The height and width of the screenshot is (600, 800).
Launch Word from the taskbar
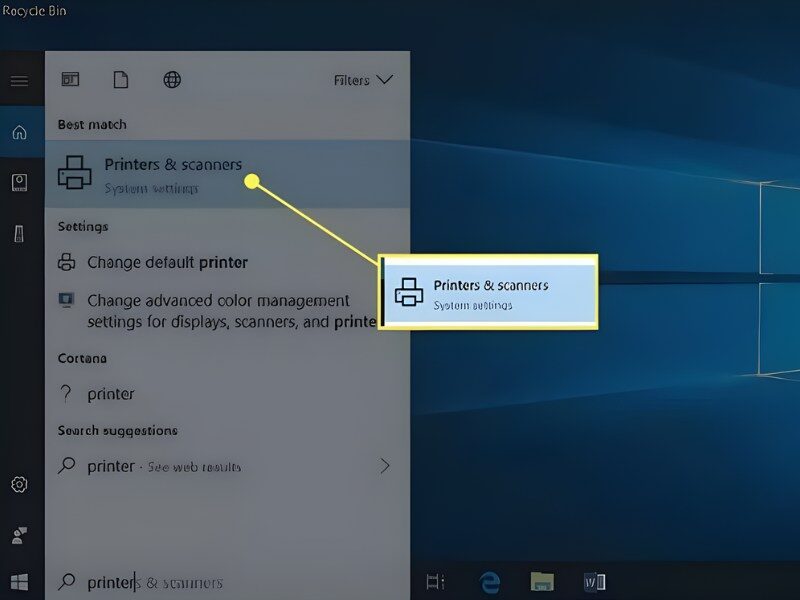pyautogui.click(x=594, y=582)
